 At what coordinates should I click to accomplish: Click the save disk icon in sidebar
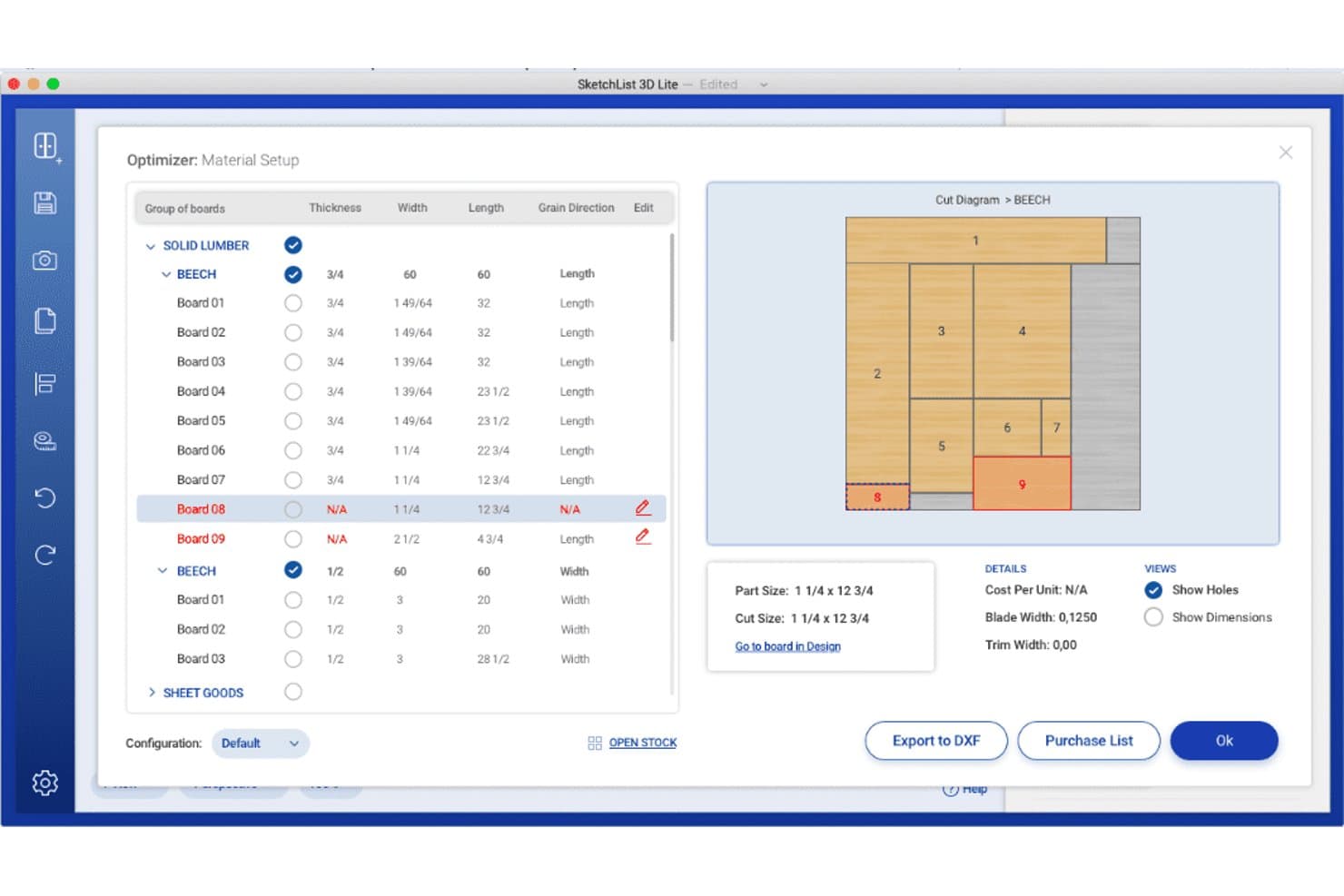(x=45, y=203)
